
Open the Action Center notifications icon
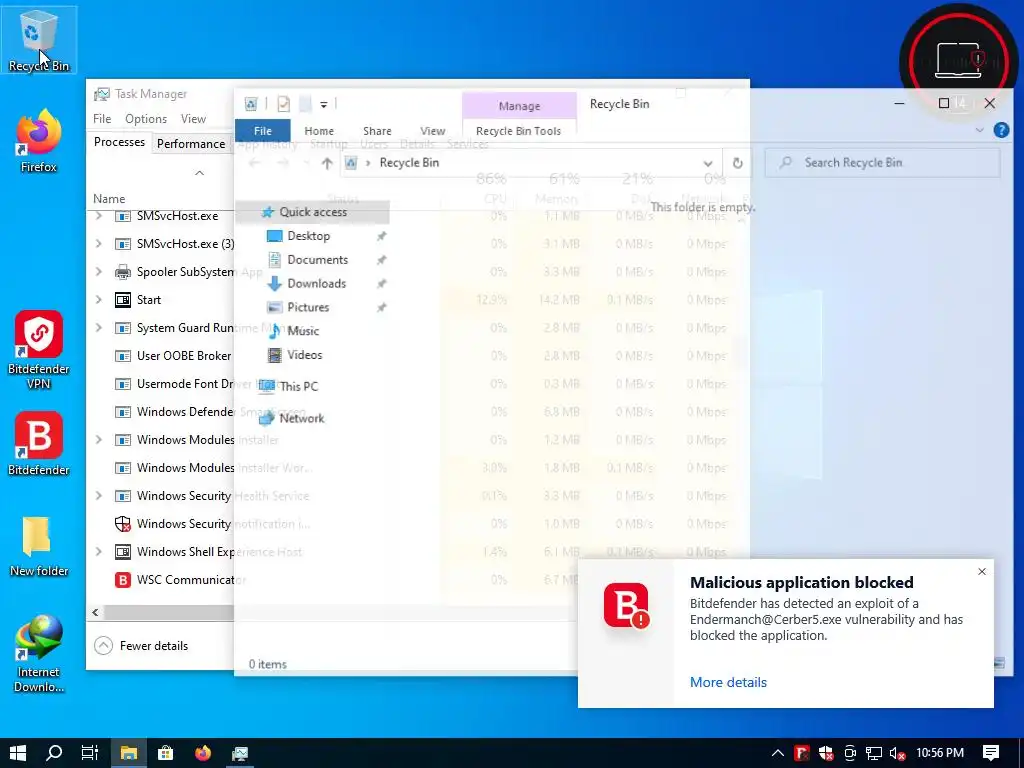(991, 753)
